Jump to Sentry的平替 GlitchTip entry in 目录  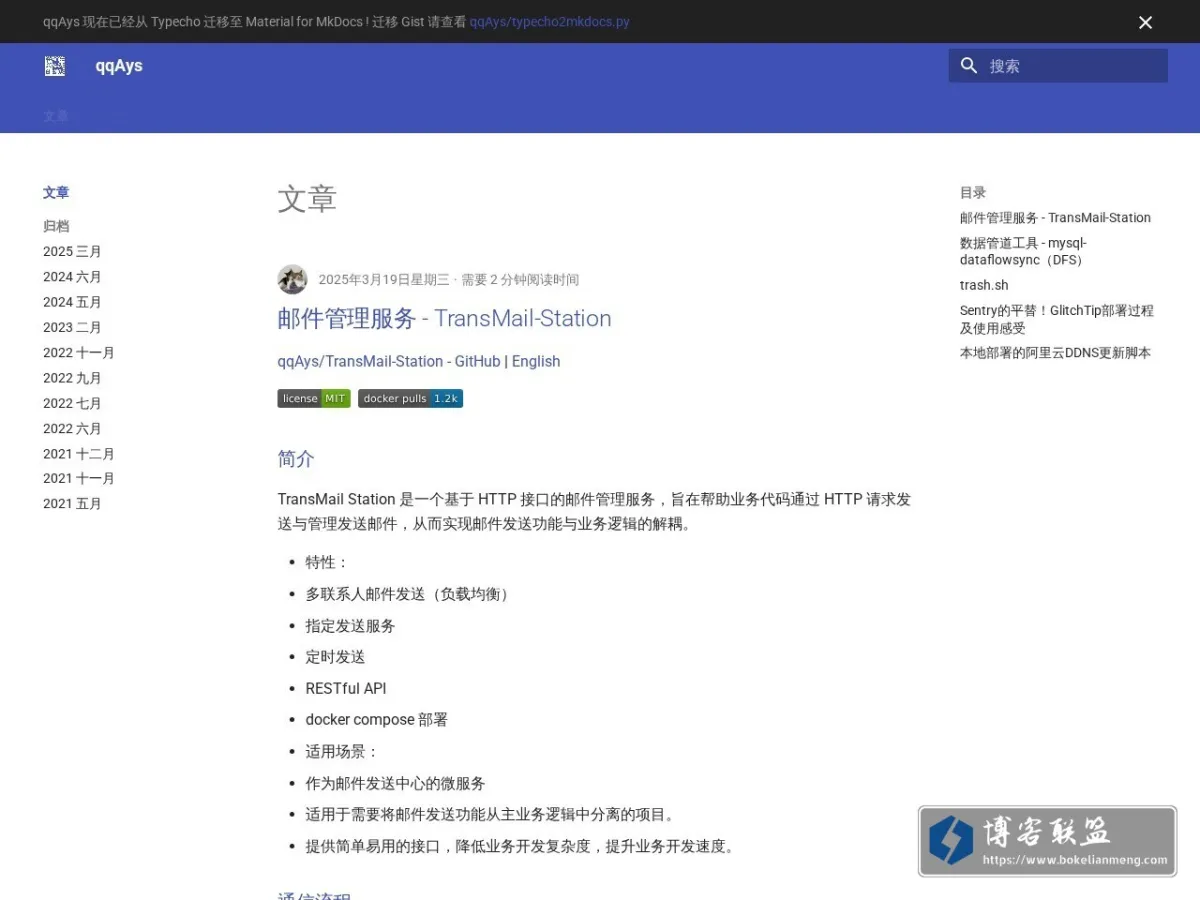pos(1057,319)
